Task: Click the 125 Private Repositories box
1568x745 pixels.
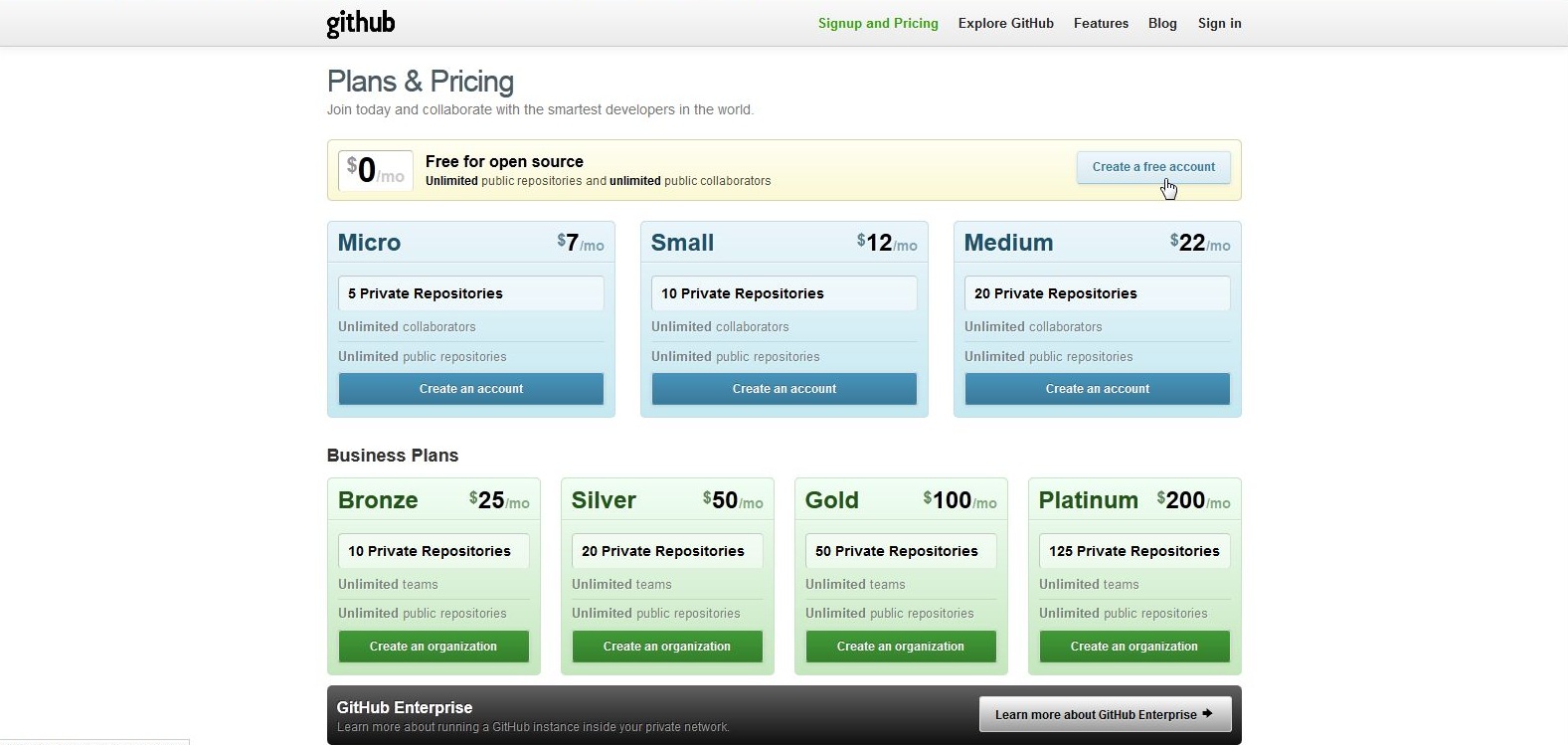Action: (x=1134, y=551)
